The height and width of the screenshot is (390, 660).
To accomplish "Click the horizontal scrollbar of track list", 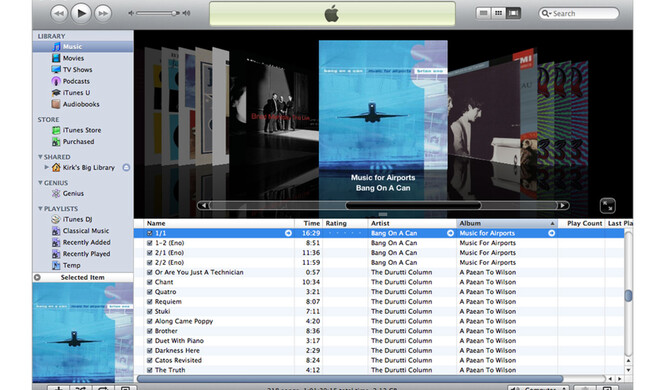I will tap(350, 379).
